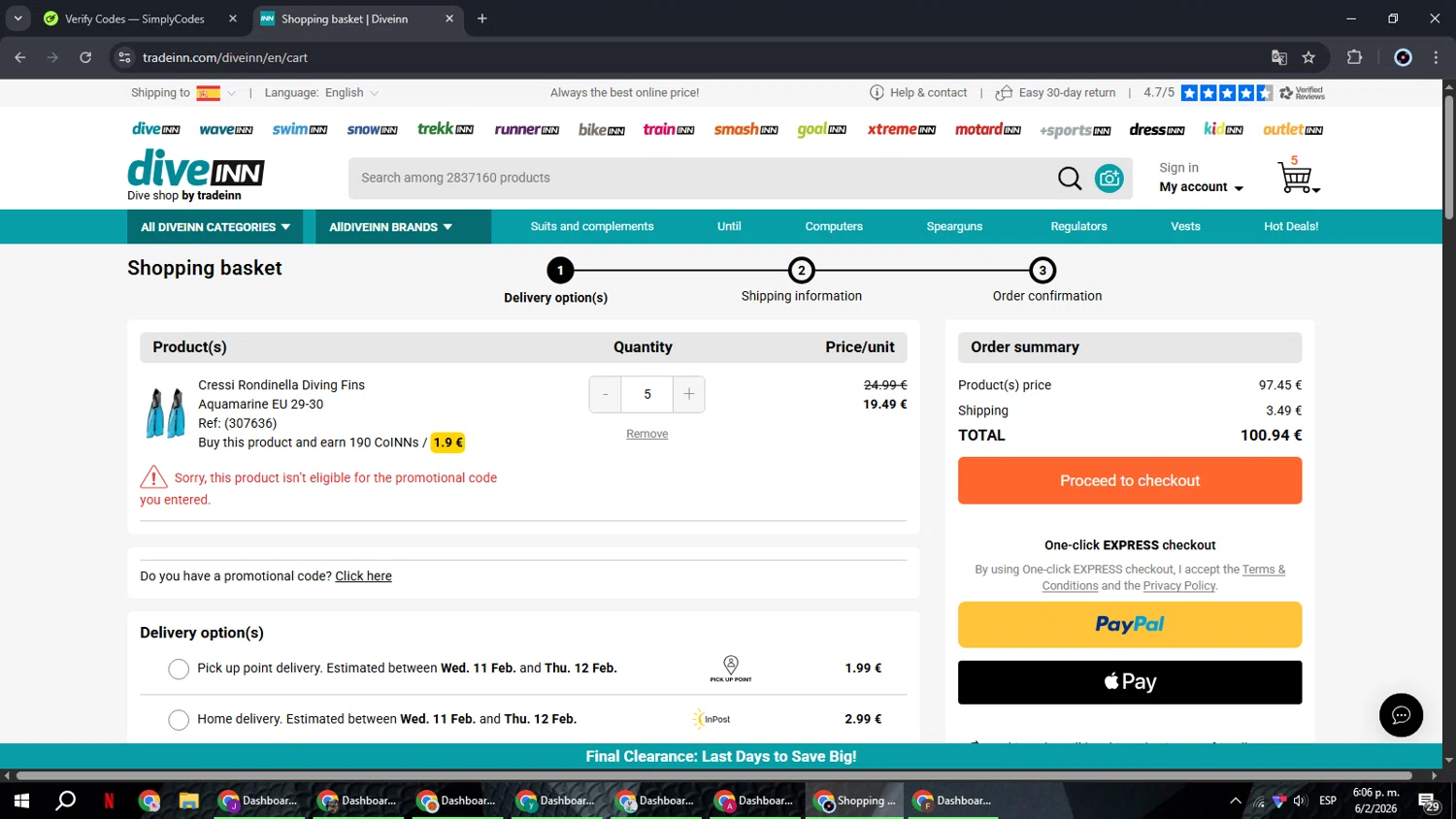This screenshot has height=819, width=1456.
Task: Open Windows taskbar search
Action: [x=65, y=801]
